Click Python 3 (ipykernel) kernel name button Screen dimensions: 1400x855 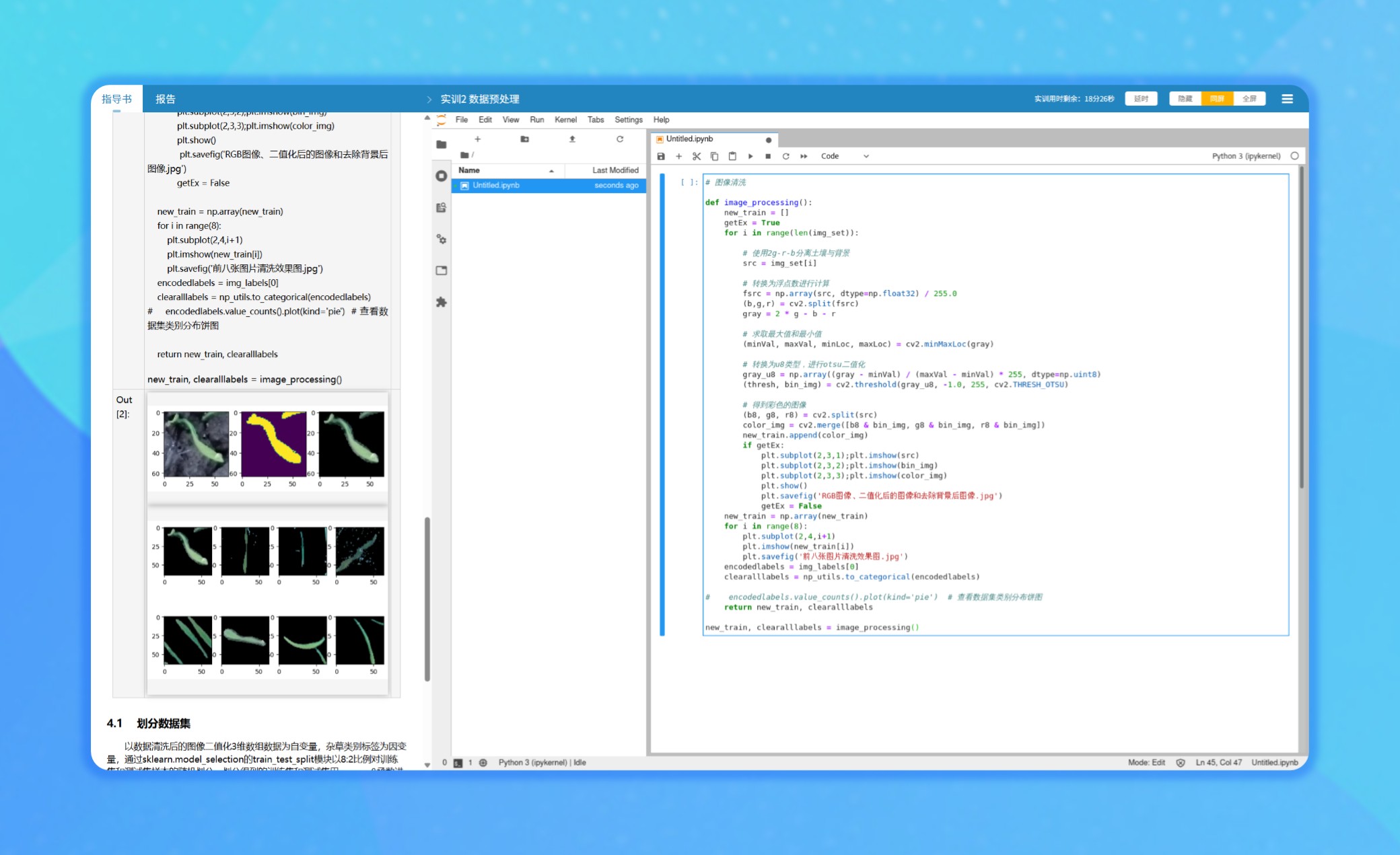click(x=1246, y=156)
